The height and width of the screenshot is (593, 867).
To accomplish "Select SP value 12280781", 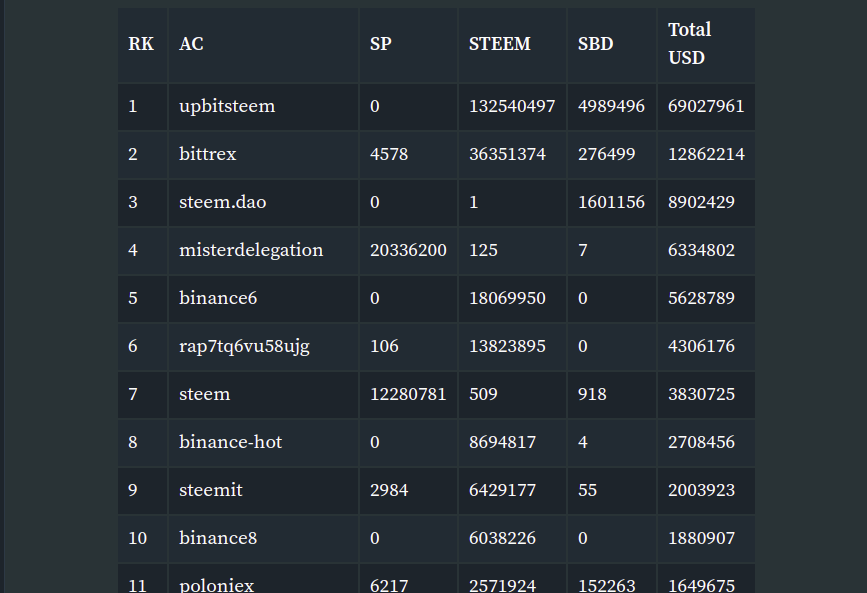I will tap(408, 394).
